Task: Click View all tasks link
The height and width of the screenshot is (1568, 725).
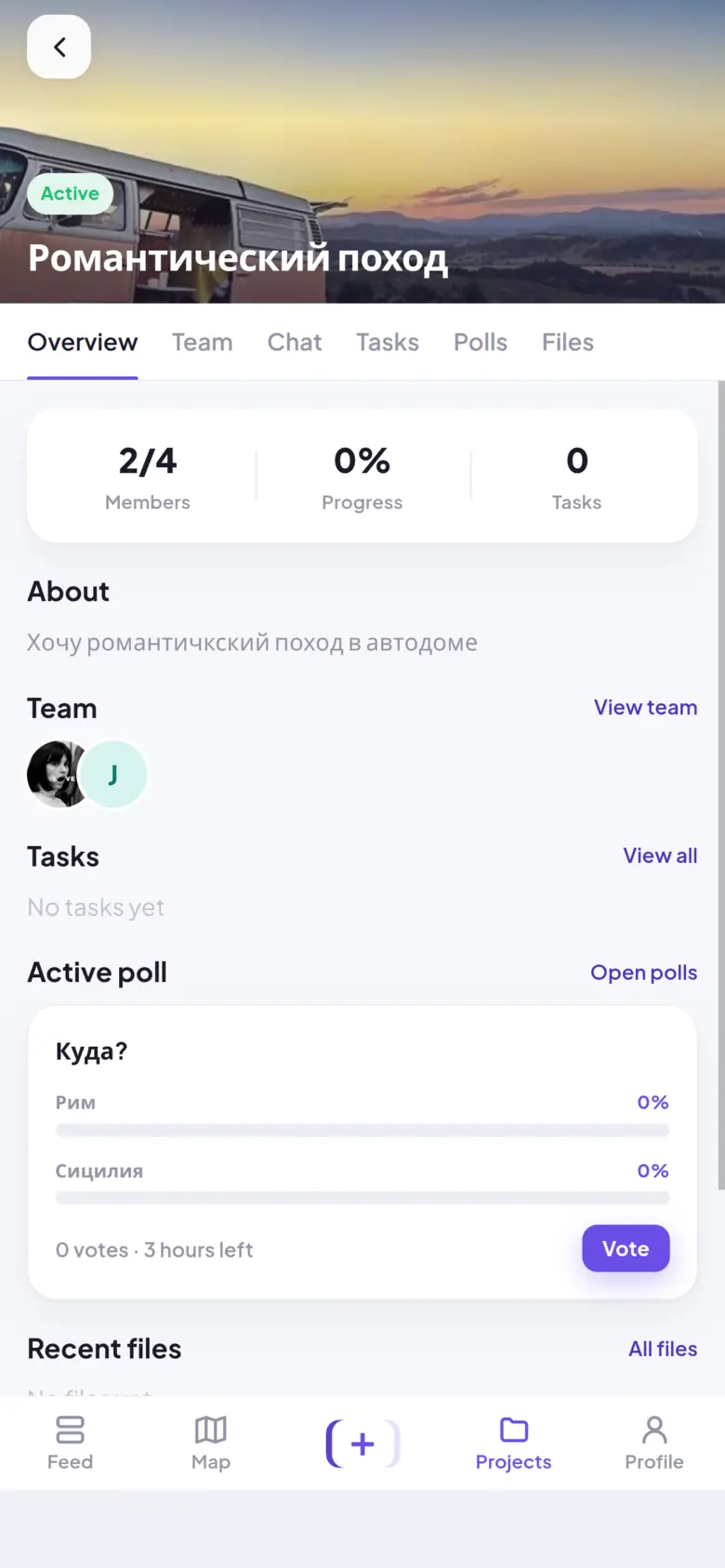Action: click(660, 856)
